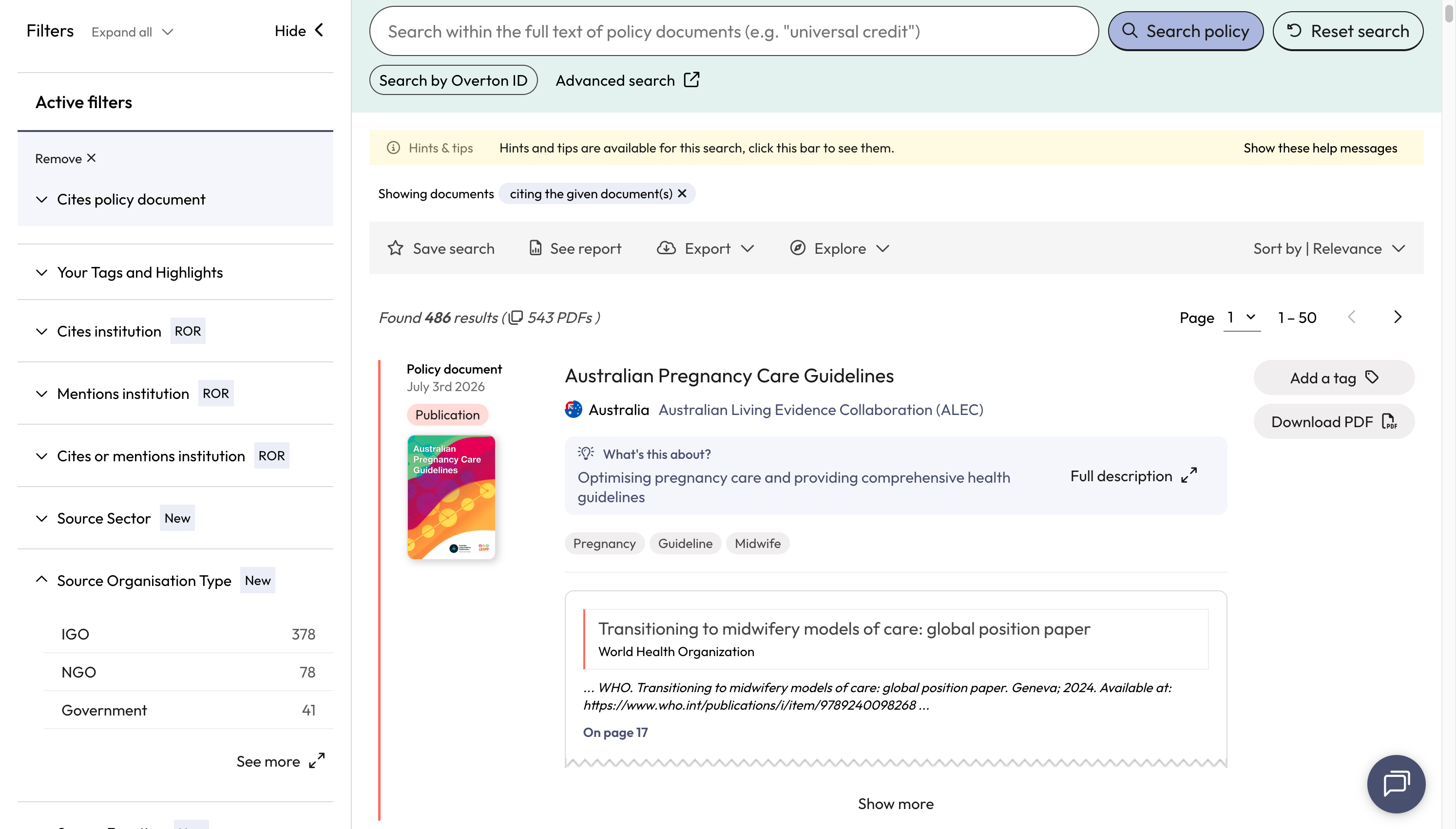
Task: Expand Full description arrows icon
Action: (x=1189, y=475)
